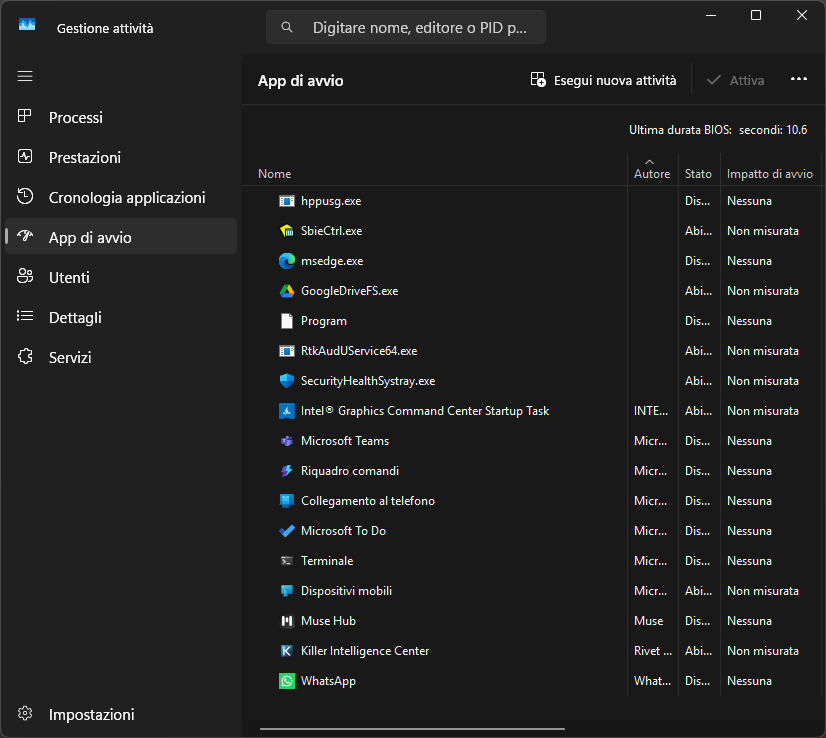Click the Impostazioni gear icon
Screen dimensions: 826x738
tap(25, 713)
